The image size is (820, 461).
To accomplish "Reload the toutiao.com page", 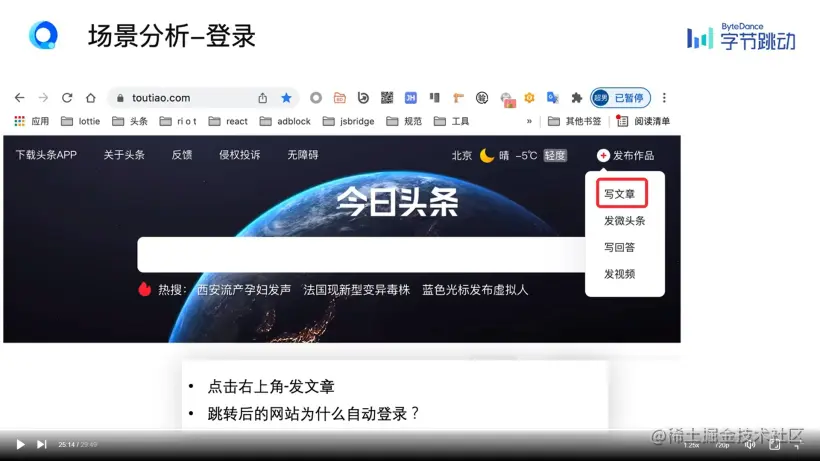I will [x=67, y=98].
